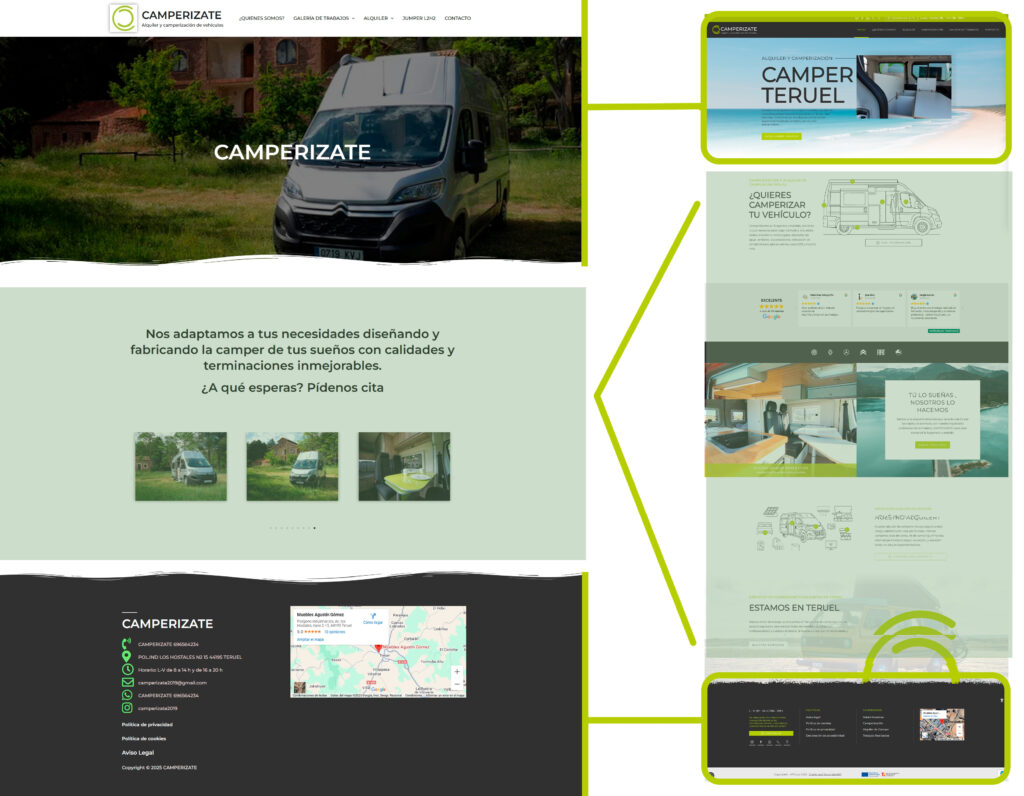Click the van outline illustration in new design
Image resolution: width=1024 pixels, height=796 pixels.
[882, 208]
